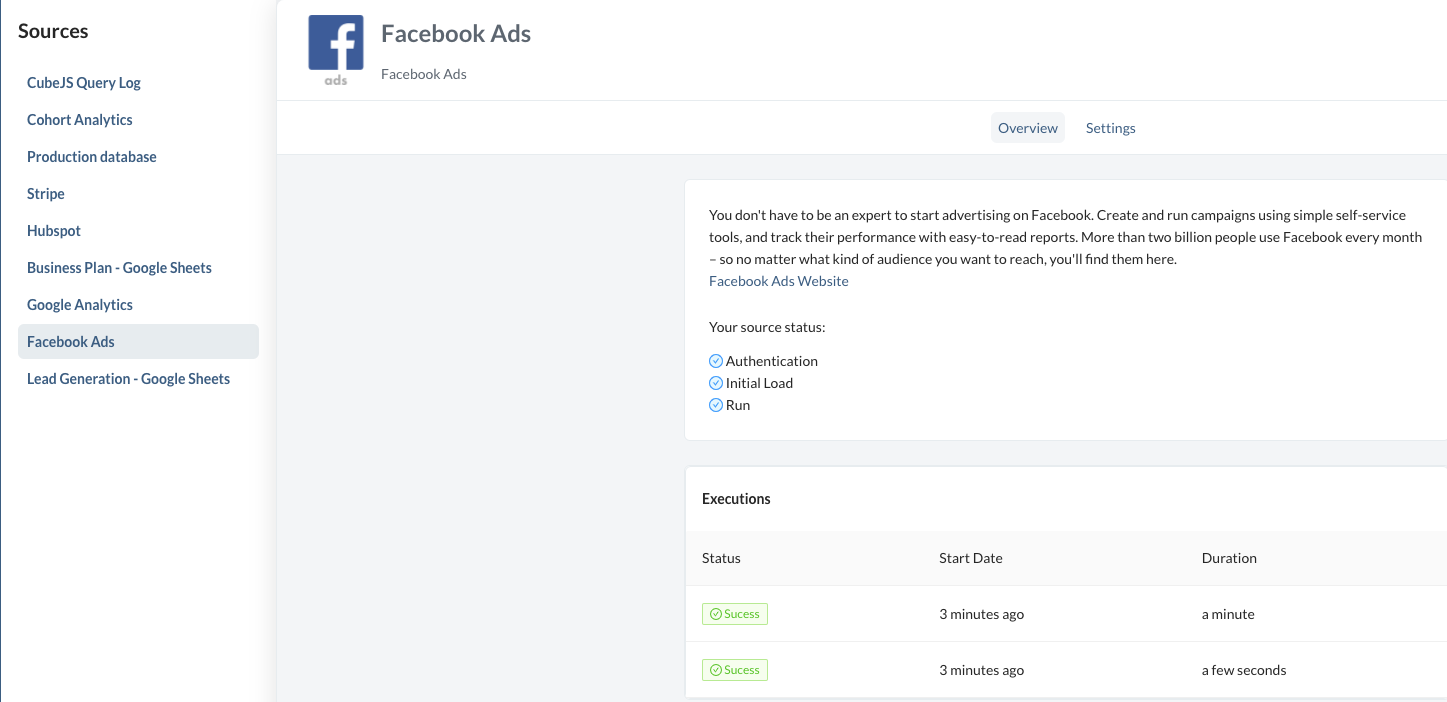Switch to the Settings tab
The width and height of the screenshot is (1447, 702).
tap(1110, 128)
